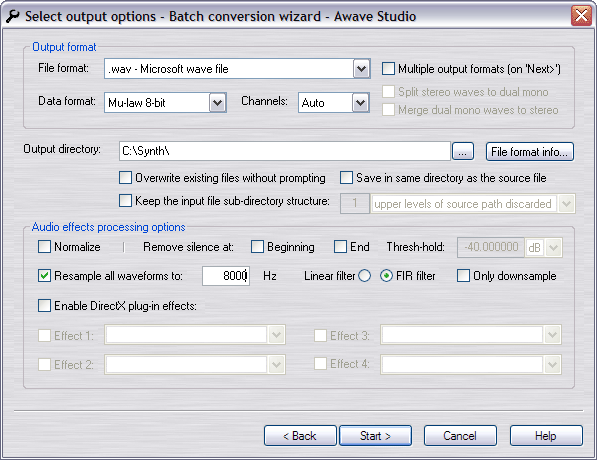Uncheck Resample all waveforms option
The width and height of the screenshot is (597, 460).
point(45,275)
